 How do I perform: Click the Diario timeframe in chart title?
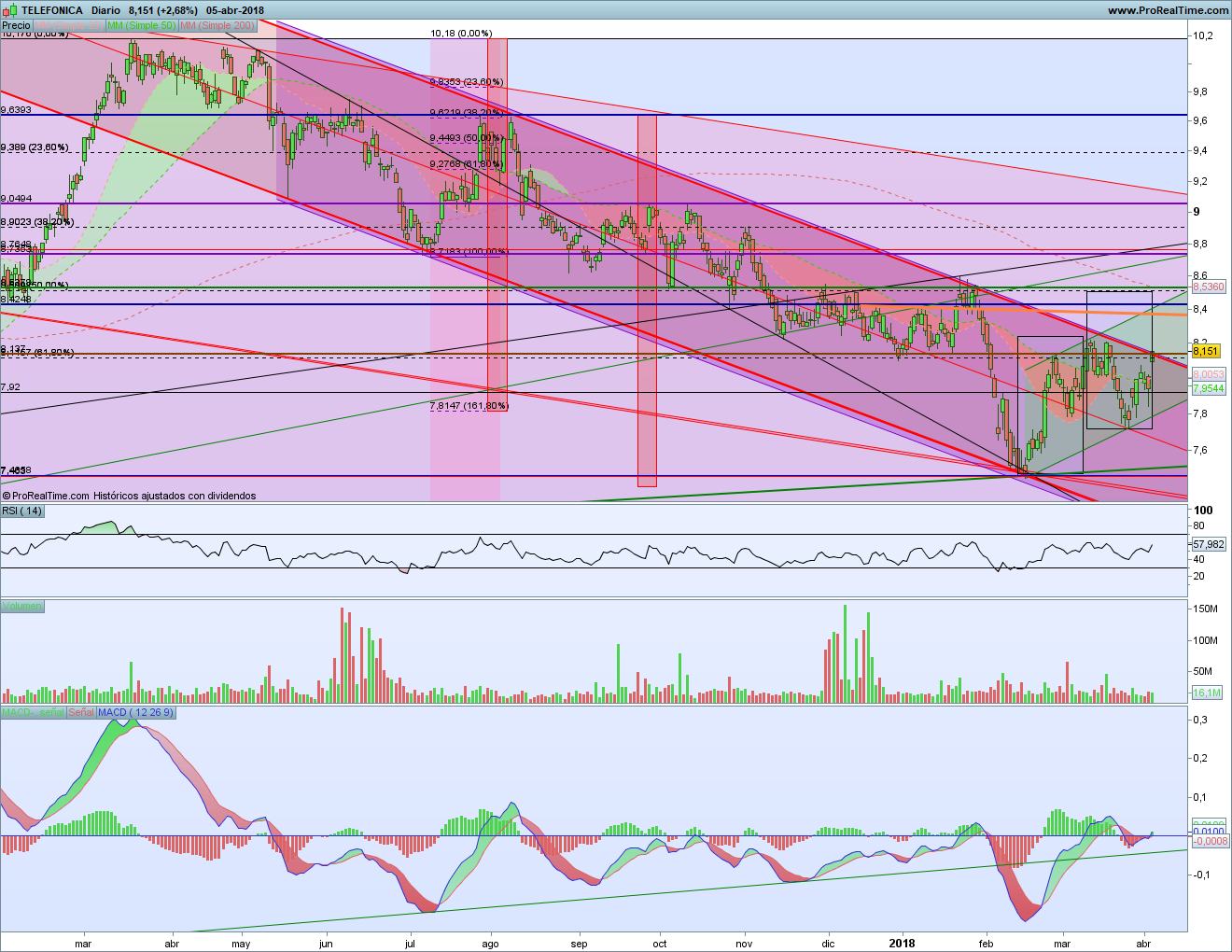pos(105,10)
